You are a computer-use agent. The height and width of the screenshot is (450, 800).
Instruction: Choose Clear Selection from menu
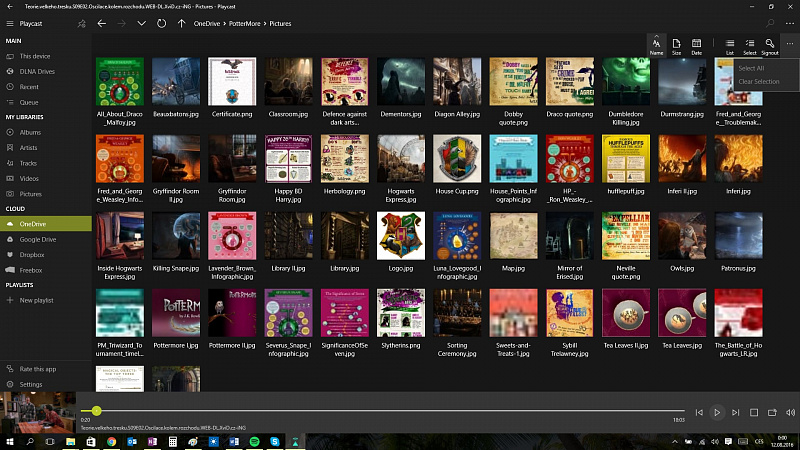click(759, 82)
